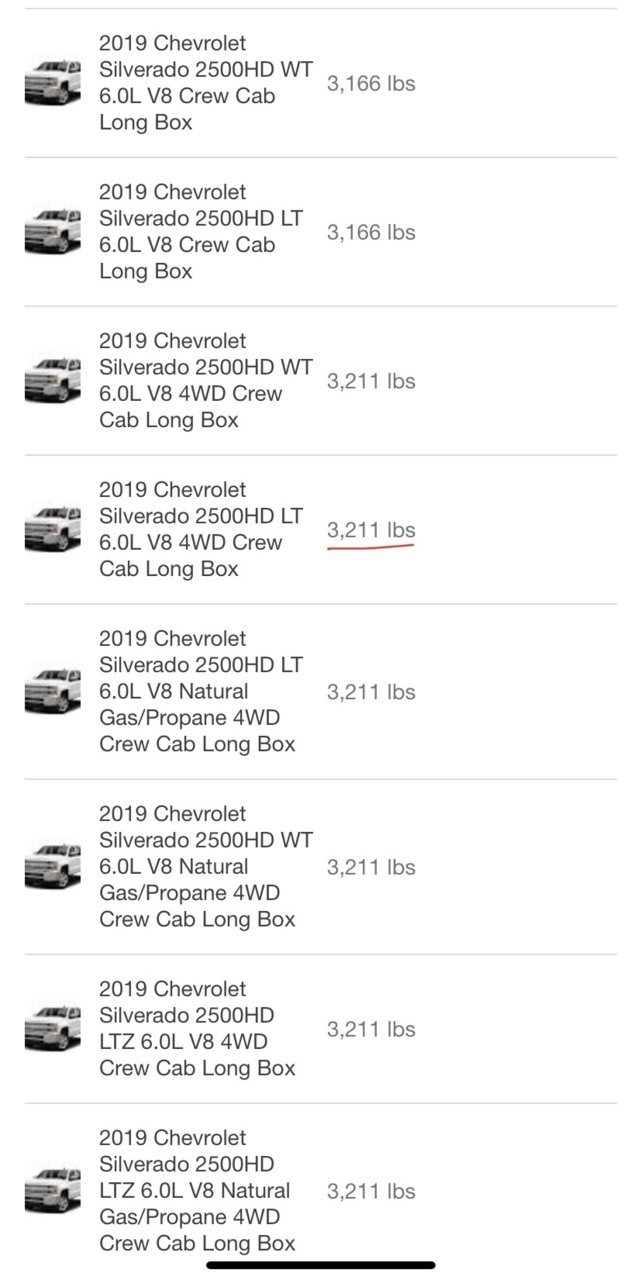Tap truck image for WT 4WD Crew Cab
The height and width of the screenshot is (1280, 641).
[x=53, y=381]
